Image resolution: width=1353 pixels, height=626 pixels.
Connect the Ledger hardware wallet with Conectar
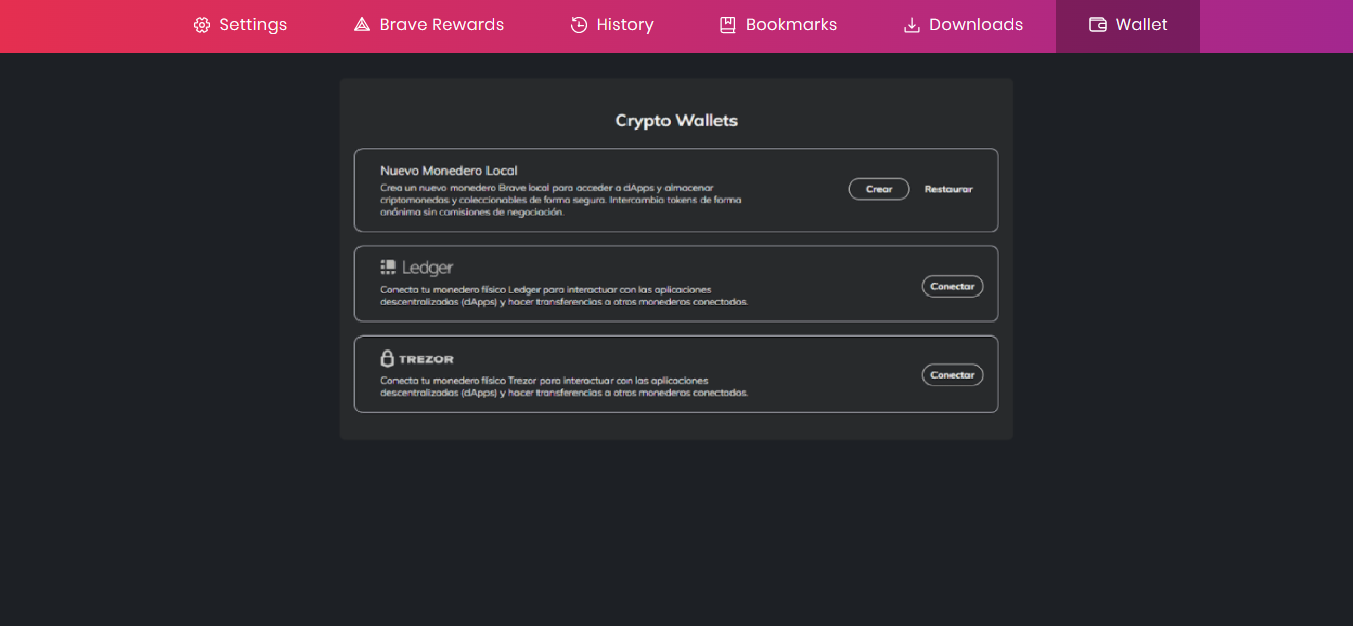pos(952,286)
